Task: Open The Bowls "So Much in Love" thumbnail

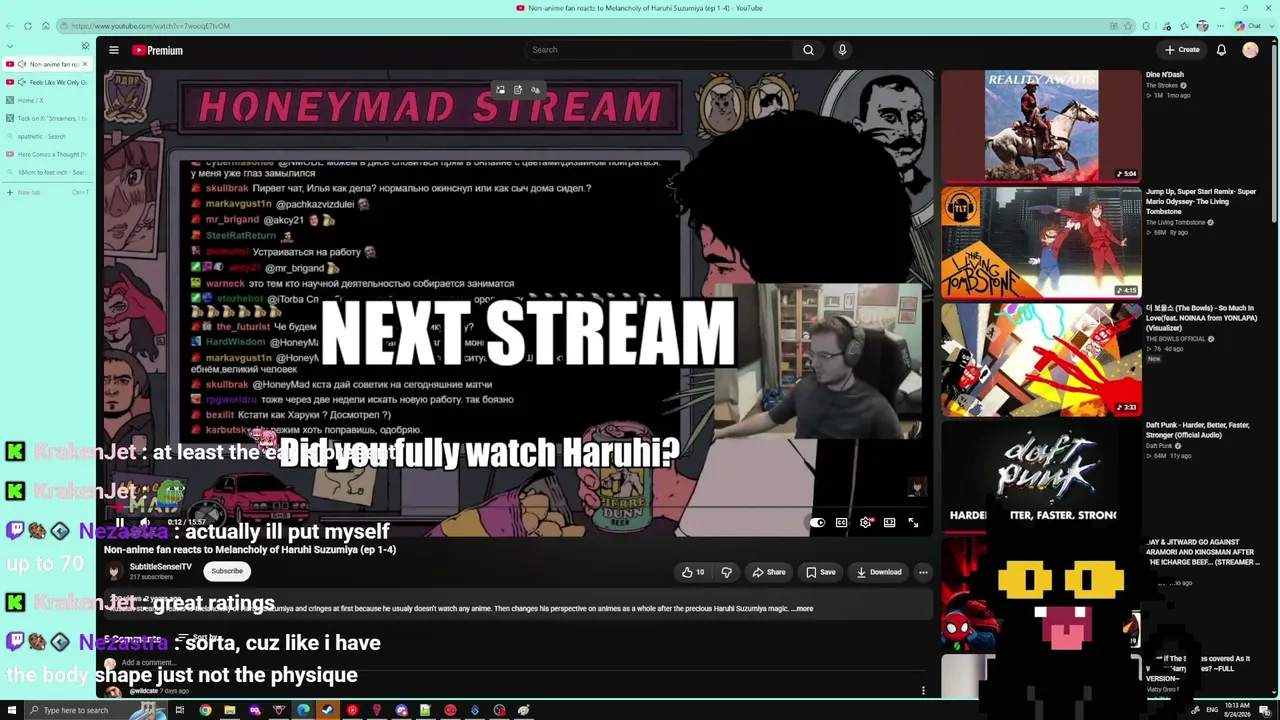Action: pos(1041,359)
